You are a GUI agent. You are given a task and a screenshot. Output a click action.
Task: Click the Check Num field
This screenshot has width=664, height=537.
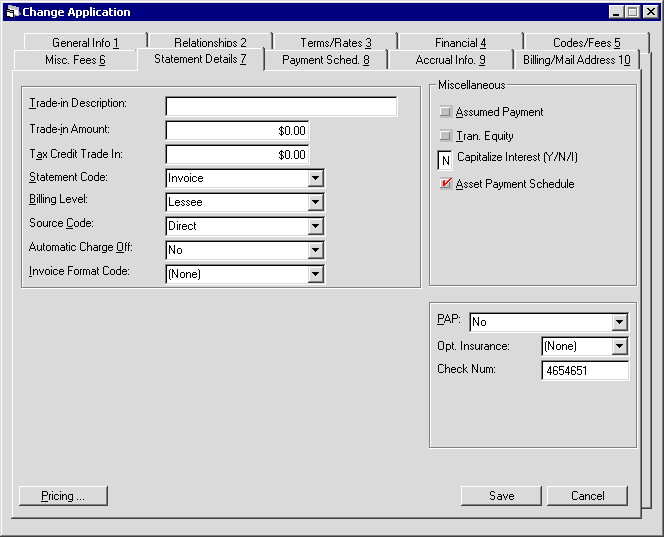(x=585, y=371)
